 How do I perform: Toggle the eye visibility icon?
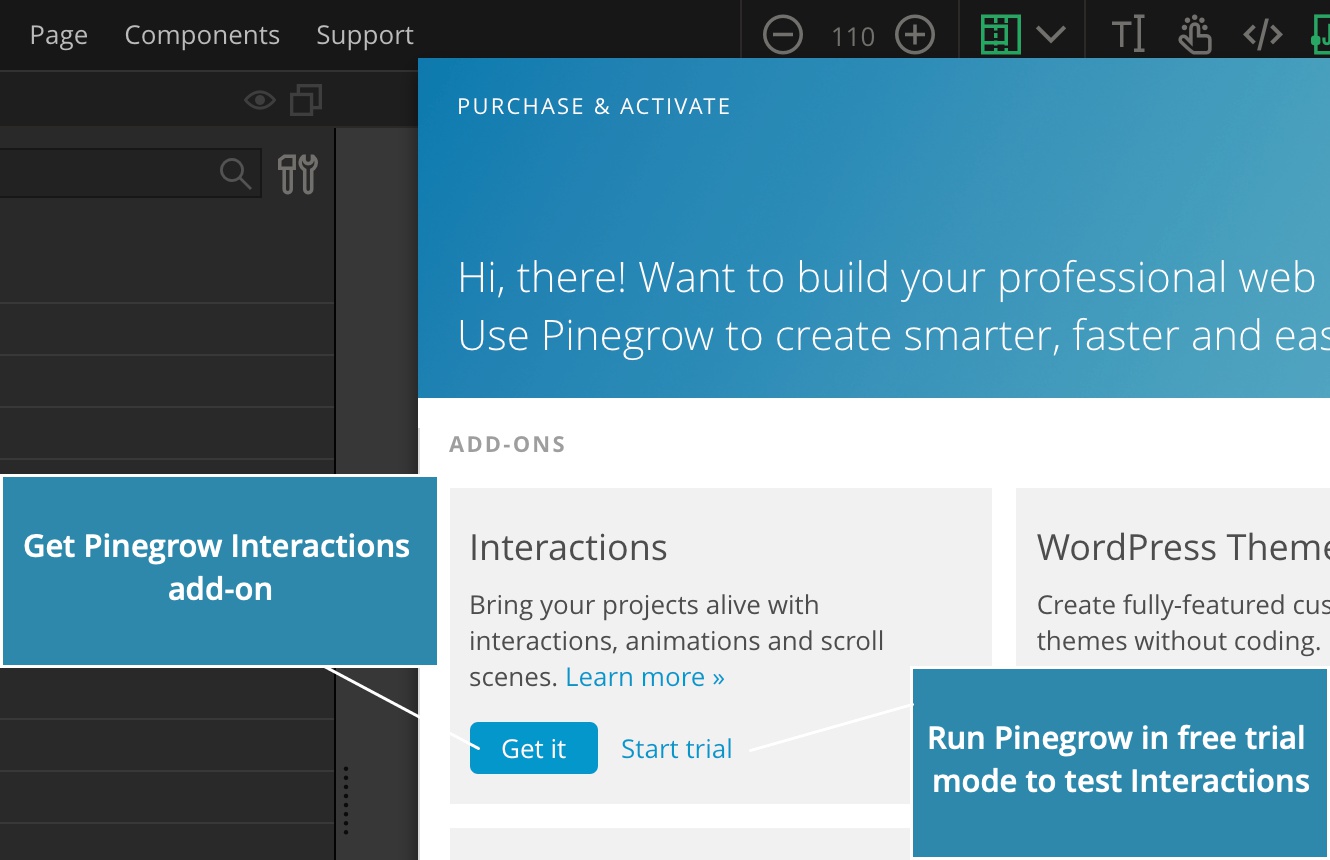pyautogui.click(x=260, y=99)
